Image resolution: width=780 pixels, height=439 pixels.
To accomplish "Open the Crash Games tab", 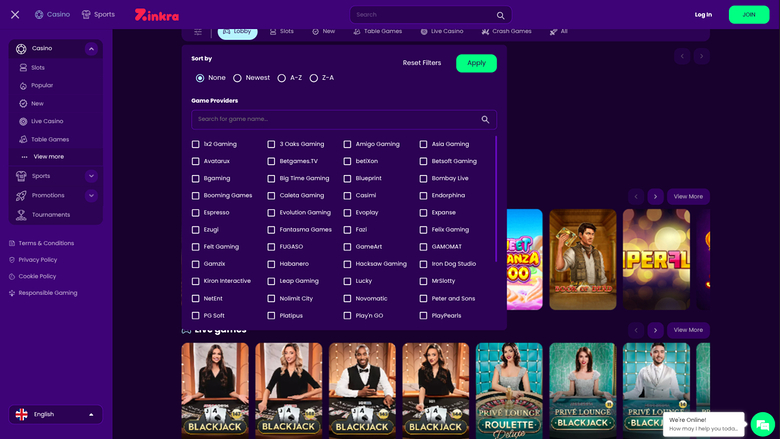I will click(506, 31).
